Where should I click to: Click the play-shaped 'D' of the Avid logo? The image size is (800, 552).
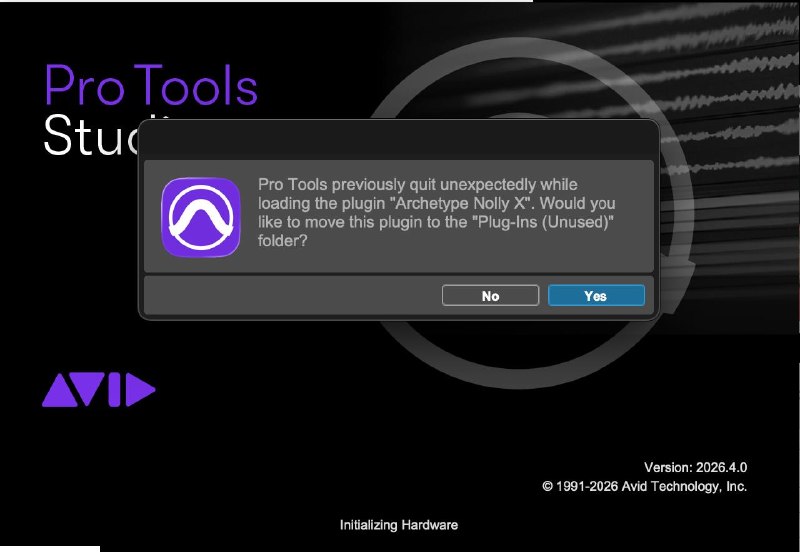tap(140, 390)
